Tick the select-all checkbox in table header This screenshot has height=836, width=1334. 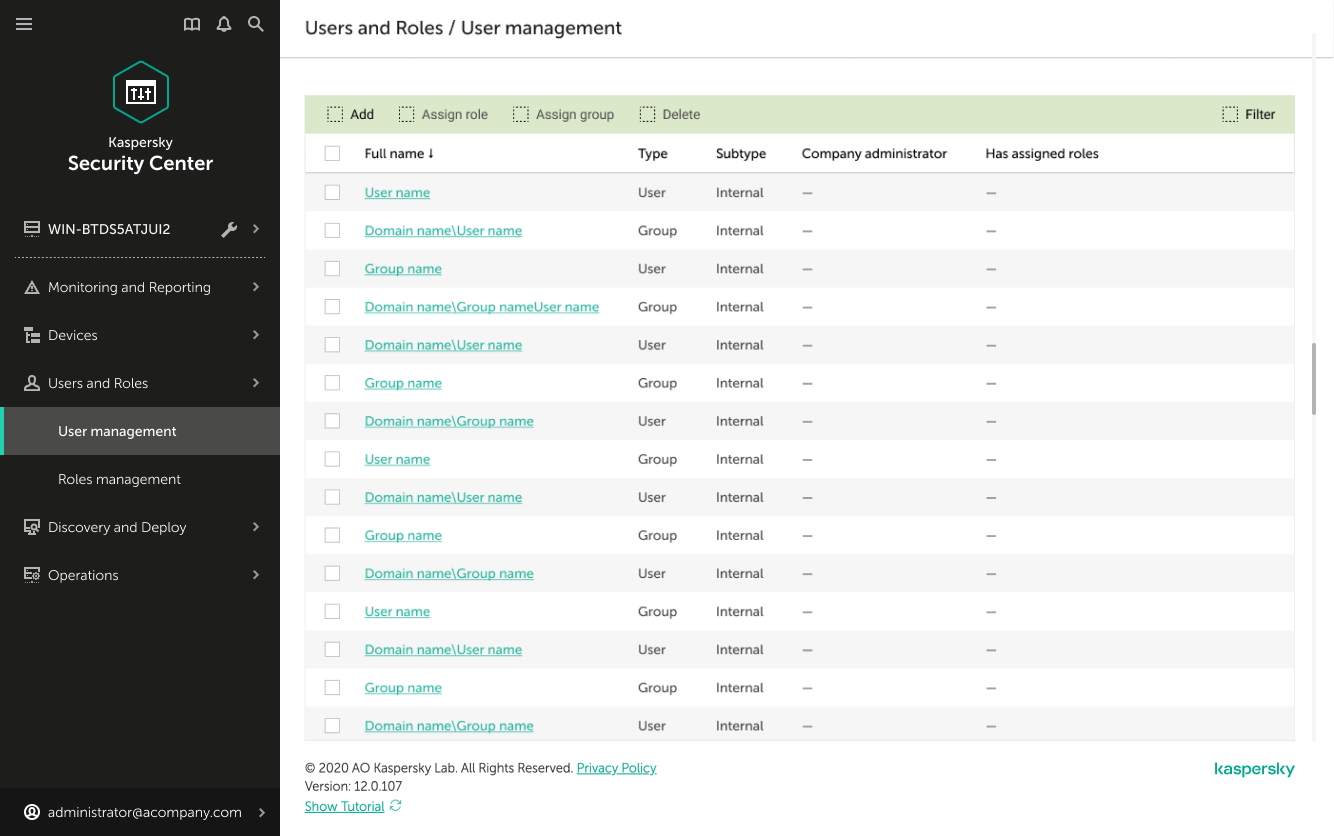[x=333, y=154]
